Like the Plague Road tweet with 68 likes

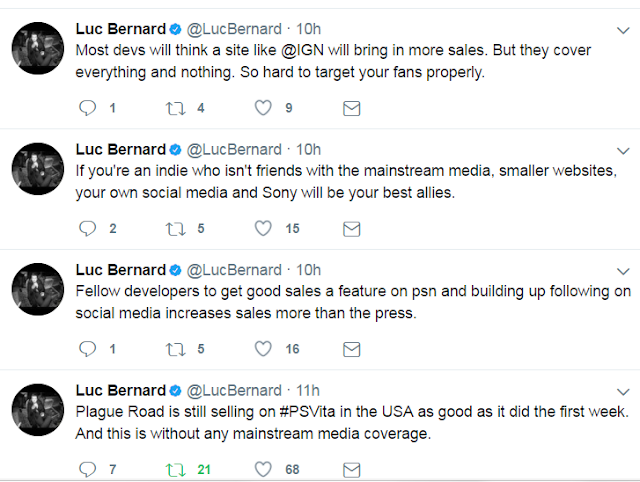[263, 469]
